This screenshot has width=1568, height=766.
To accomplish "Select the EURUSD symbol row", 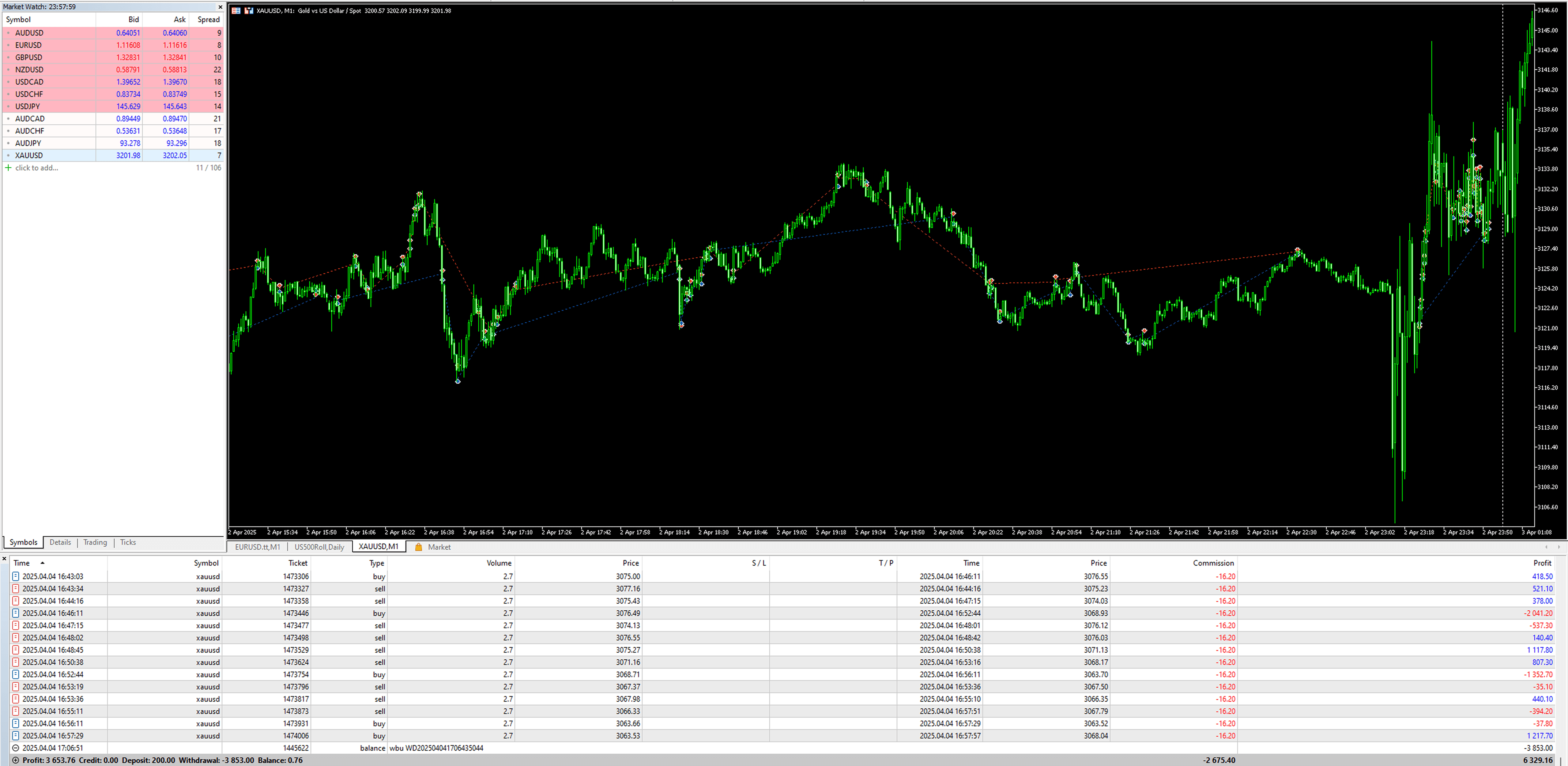I will (x=28, y=45).
